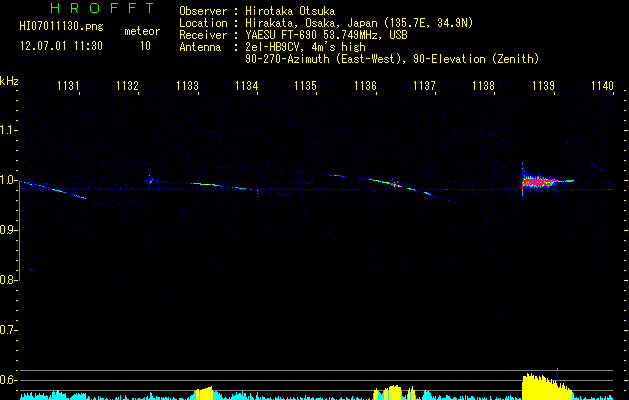Click the Receiver YAESU FT-690 line
The height and width of the screenshot is (400, 629).
point(293,35)
